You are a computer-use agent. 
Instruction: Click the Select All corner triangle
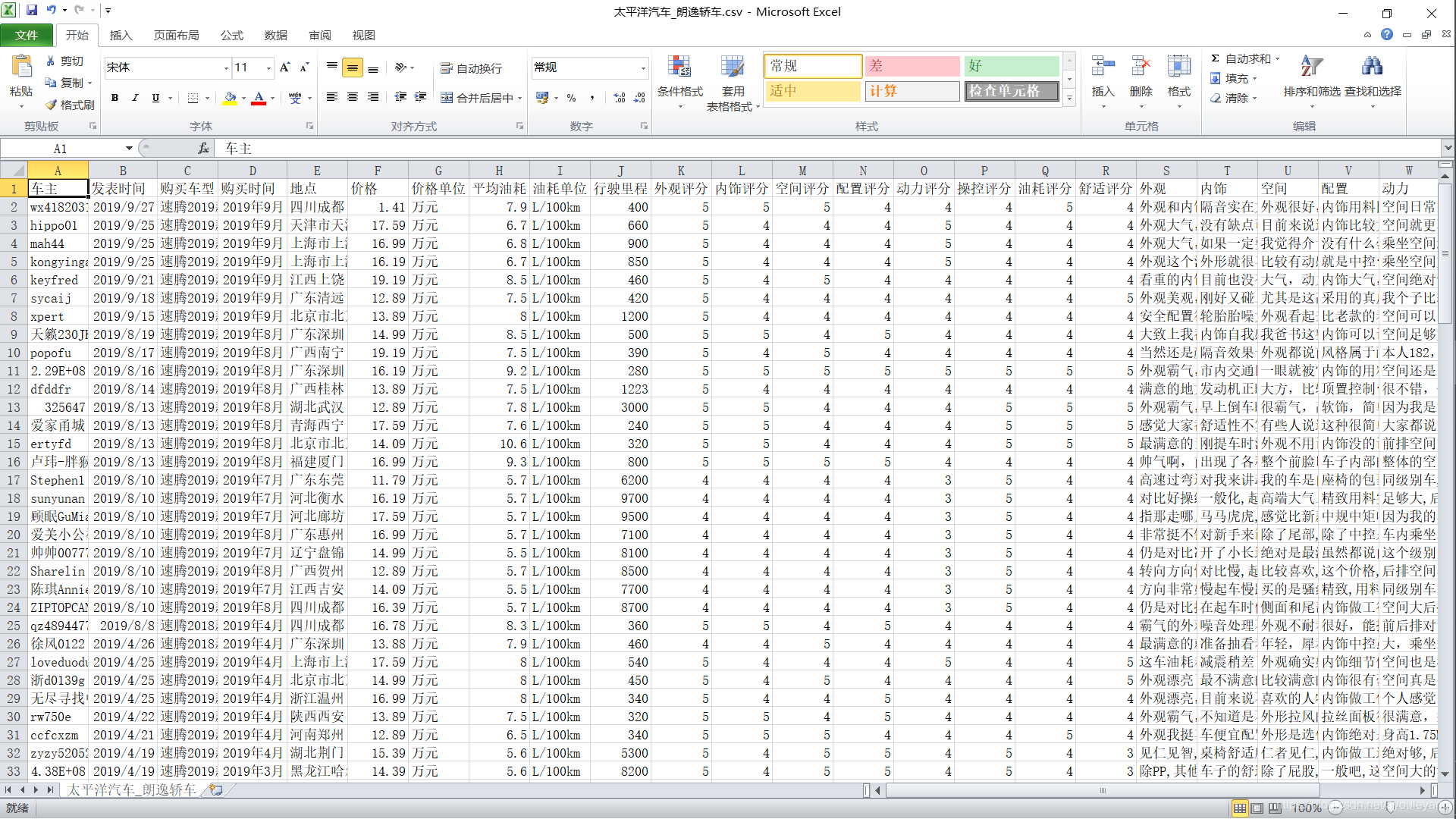click(14, 171)
